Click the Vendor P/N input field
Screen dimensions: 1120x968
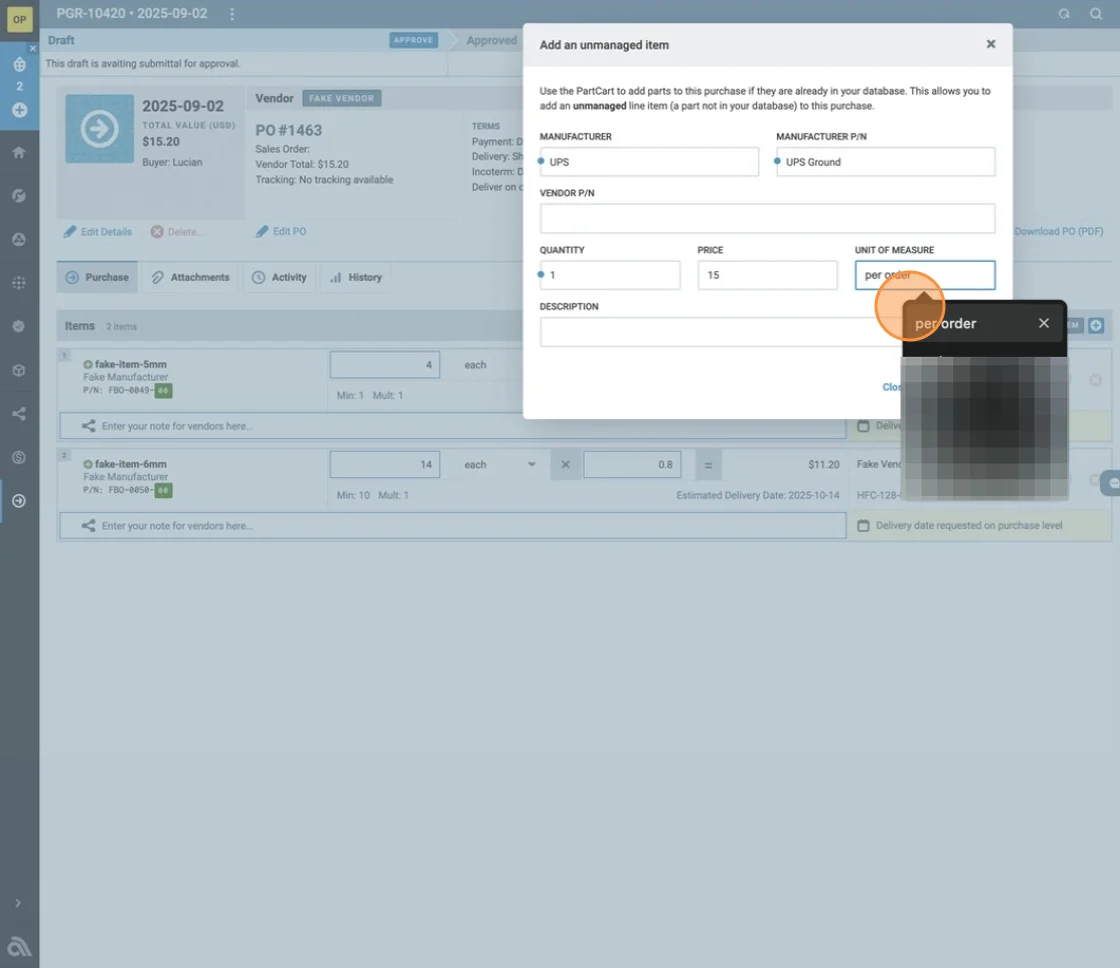point(767,219)
